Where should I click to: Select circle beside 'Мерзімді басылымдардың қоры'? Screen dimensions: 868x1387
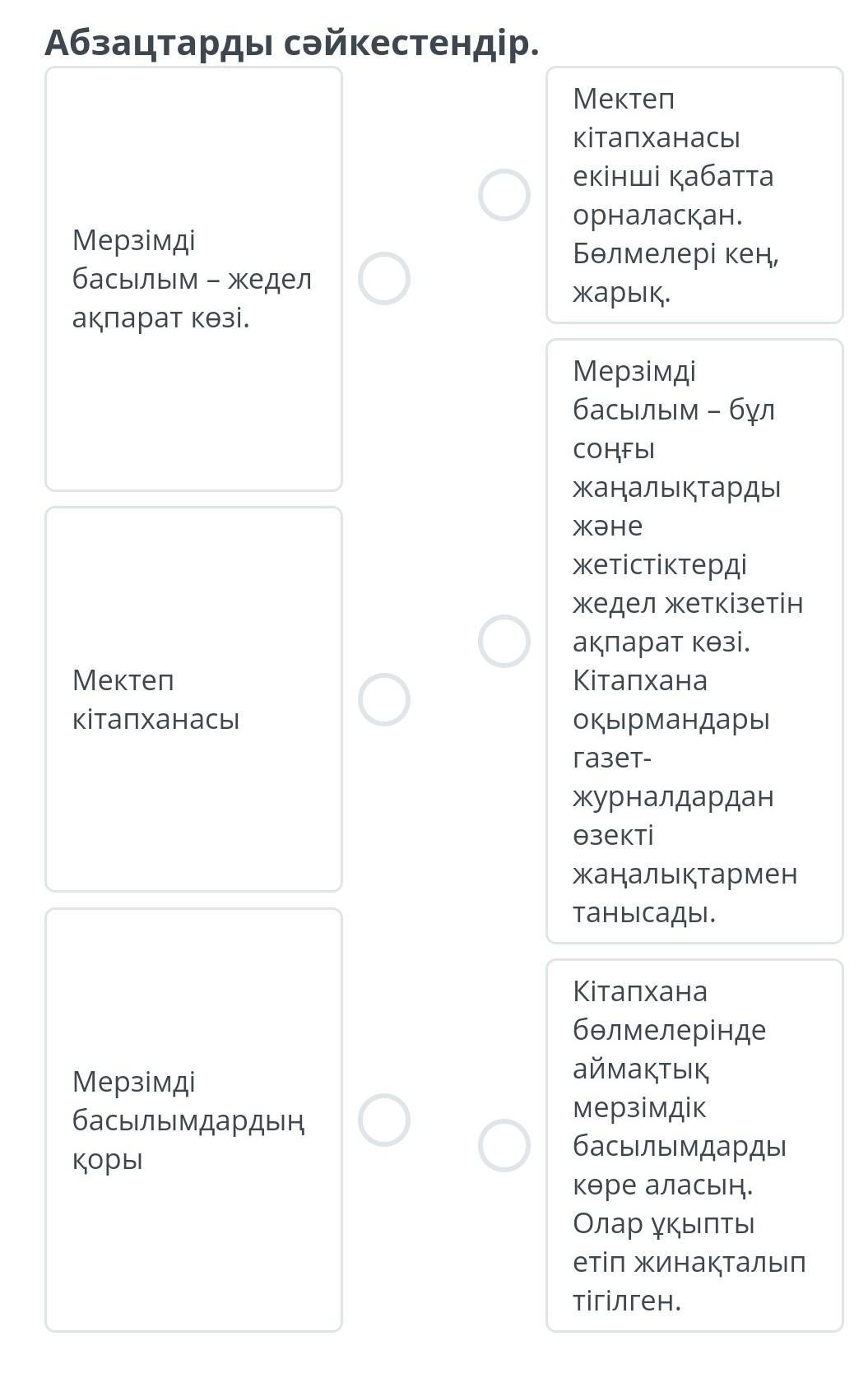point(384,1120)
